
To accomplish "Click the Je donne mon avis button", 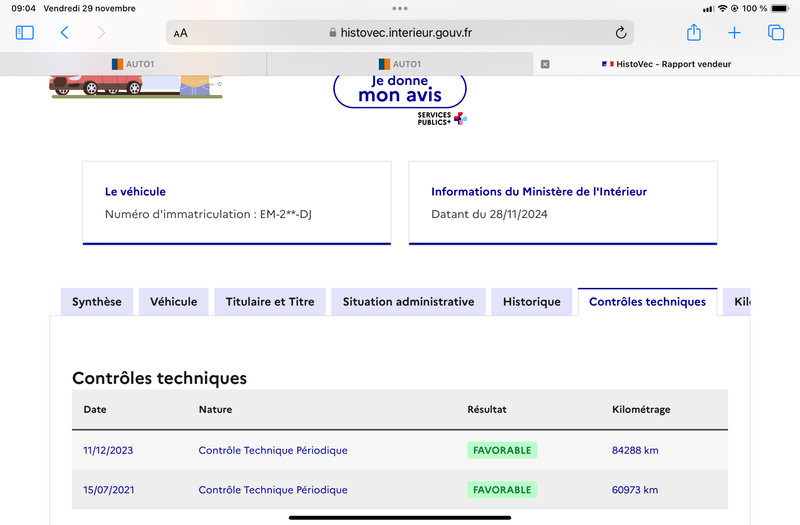I will tap(400, 90).
